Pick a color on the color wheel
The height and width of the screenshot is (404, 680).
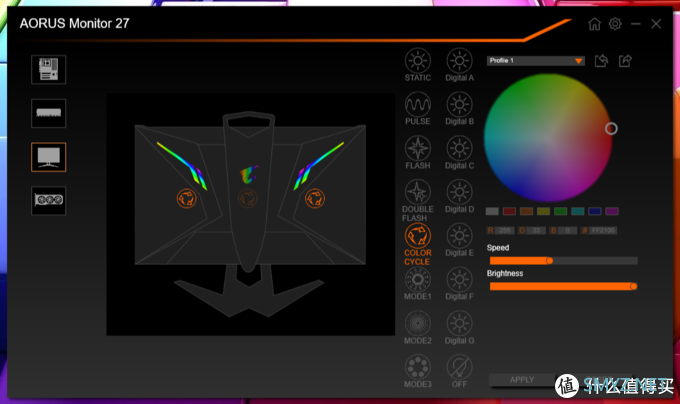(548, 137)
